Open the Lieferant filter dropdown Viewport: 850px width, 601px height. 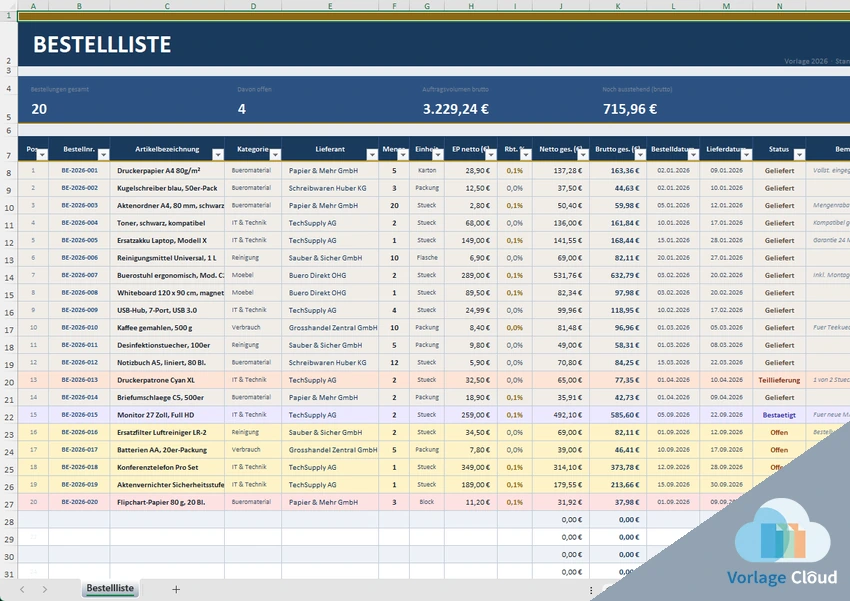(x=372, y=155)
